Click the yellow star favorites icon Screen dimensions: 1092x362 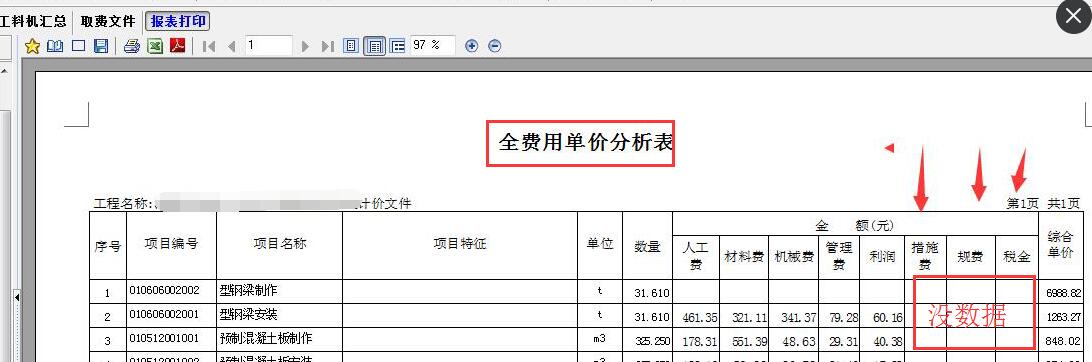[32, 46]
